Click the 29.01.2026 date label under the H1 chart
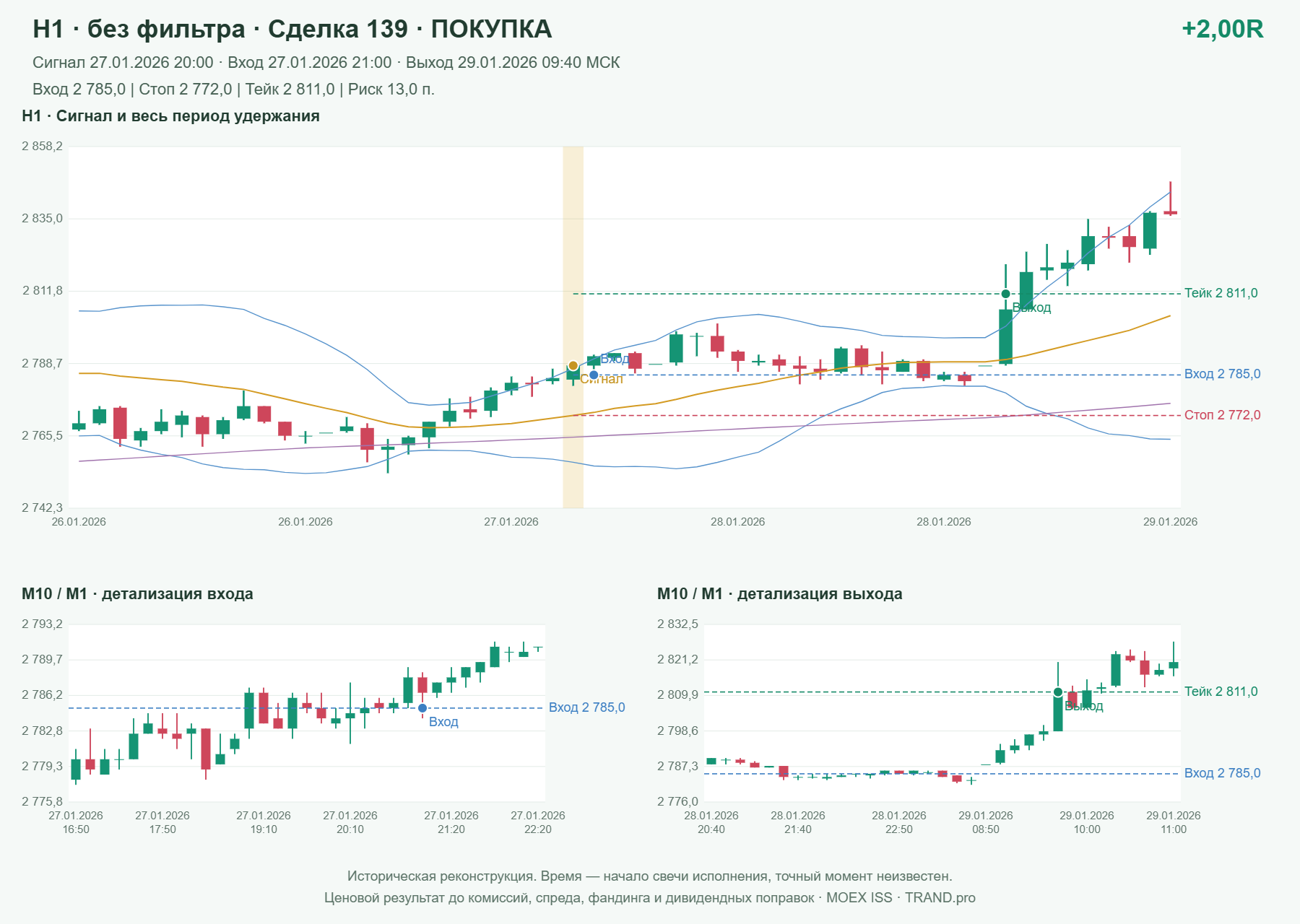 click(1170, 522)
